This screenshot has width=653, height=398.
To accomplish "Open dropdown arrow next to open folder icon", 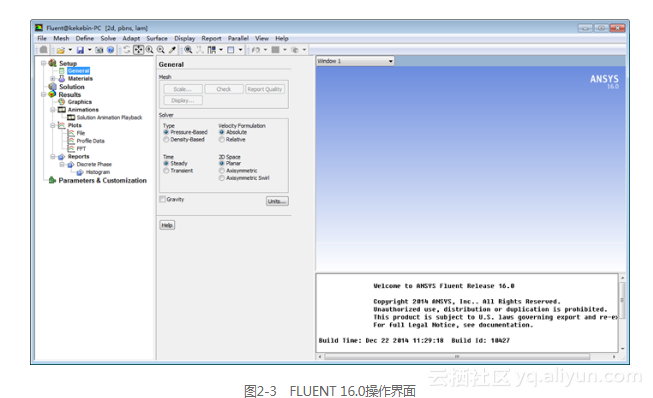I will (70, 50).
